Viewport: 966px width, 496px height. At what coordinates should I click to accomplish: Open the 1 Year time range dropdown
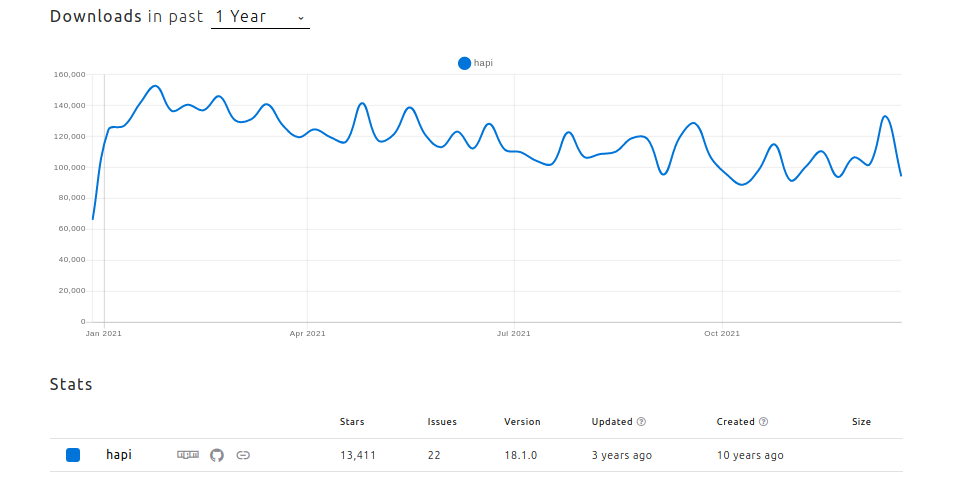259,17
